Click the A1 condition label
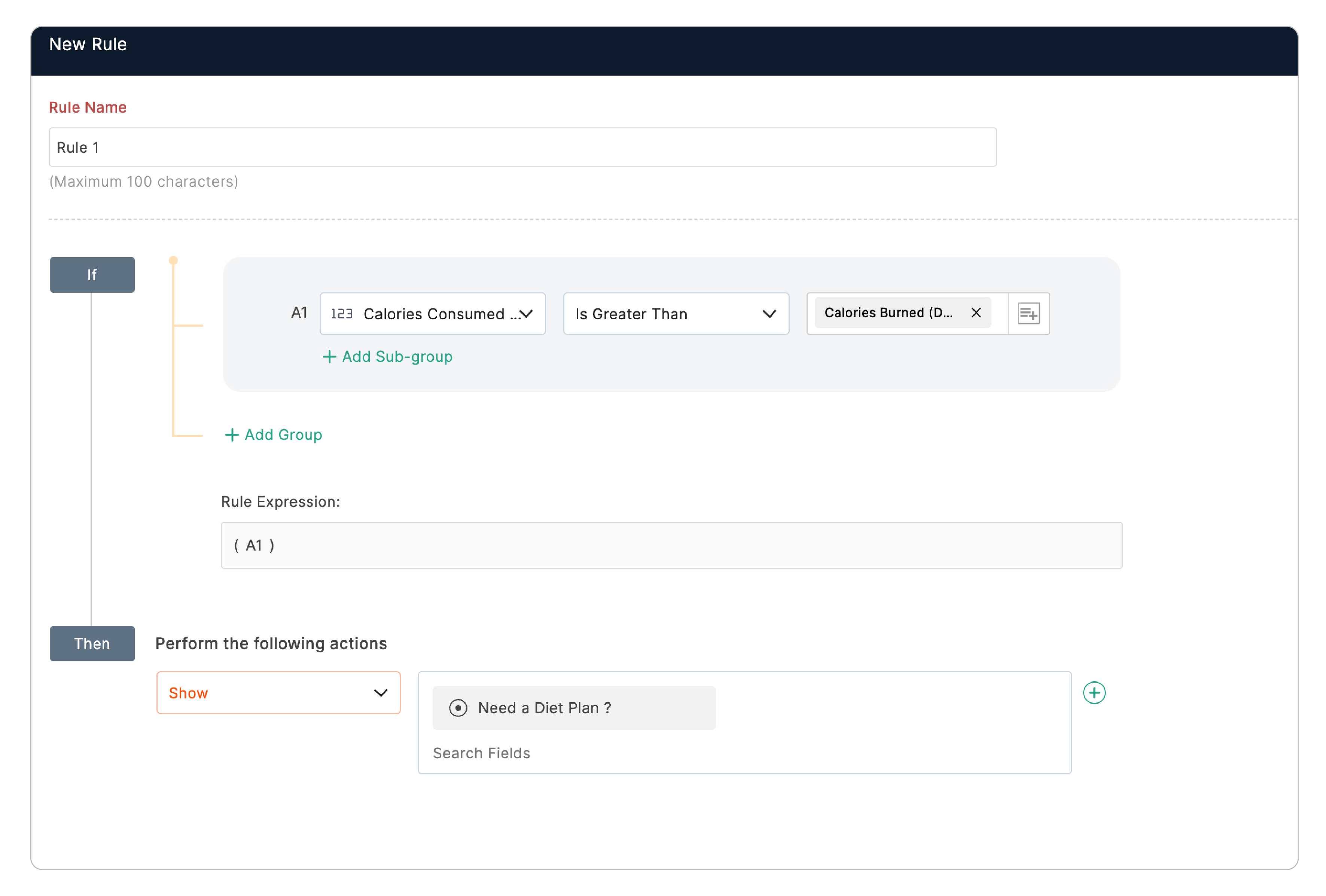This screenshot has height=896, width=1326. pos(299,313)
